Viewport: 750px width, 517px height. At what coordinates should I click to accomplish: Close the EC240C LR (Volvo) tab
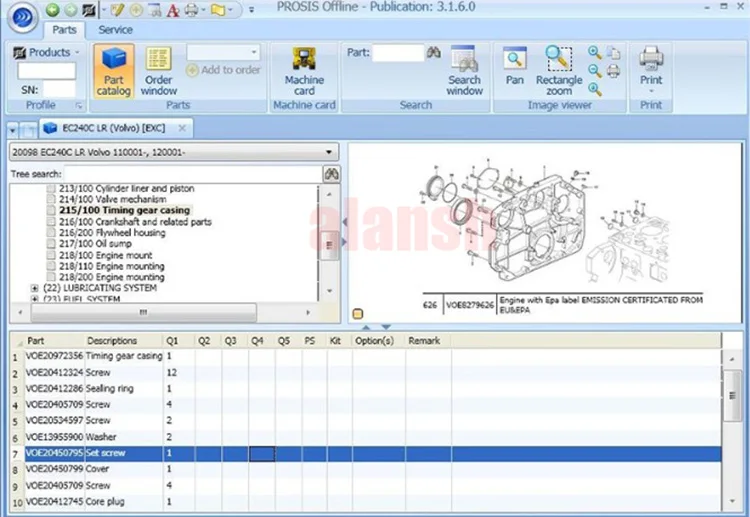point(182,128)
